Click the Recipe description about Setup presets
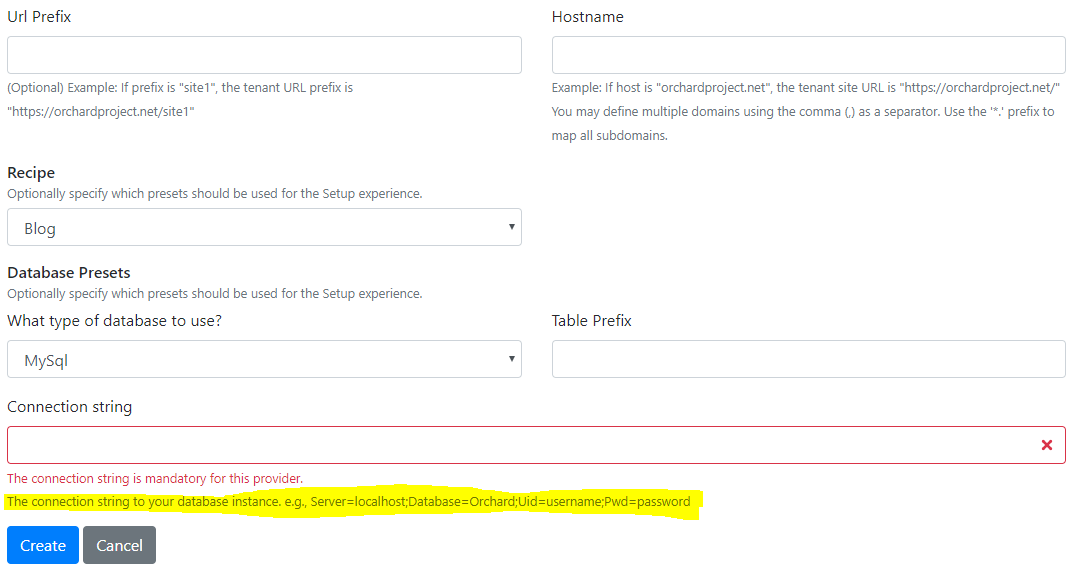Viewport: 1077px width, 574px height. (215, 194)
